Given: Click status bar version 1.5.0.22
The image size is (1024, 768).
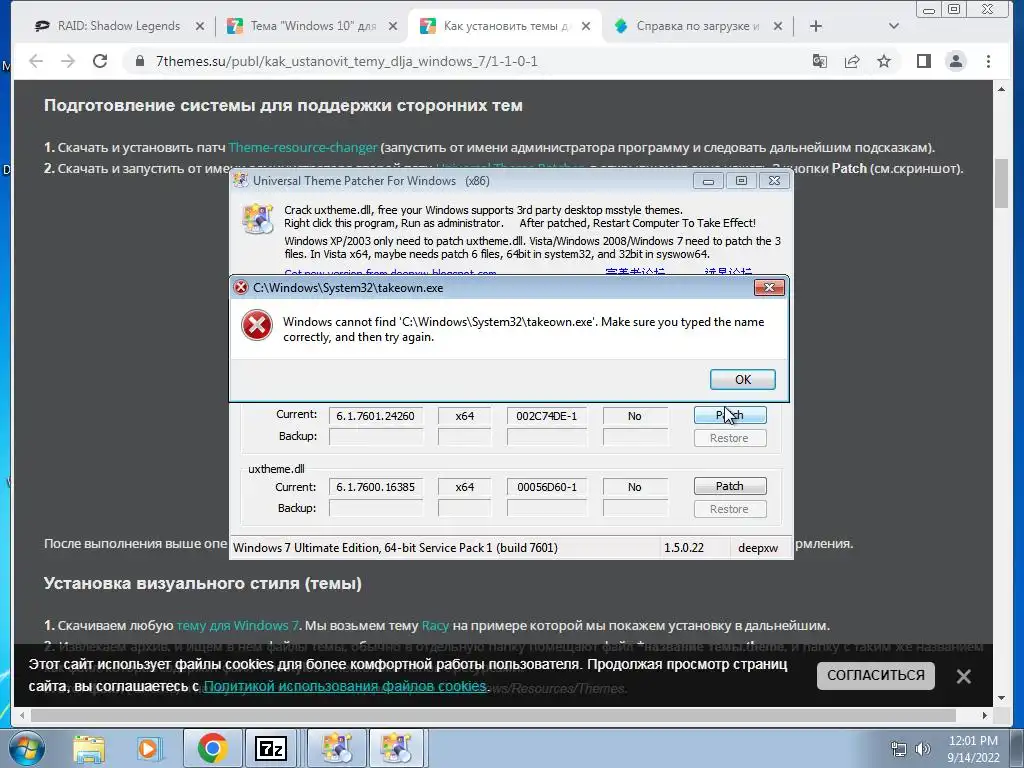Looking at the screenshot, I should (x=684, y=548).
